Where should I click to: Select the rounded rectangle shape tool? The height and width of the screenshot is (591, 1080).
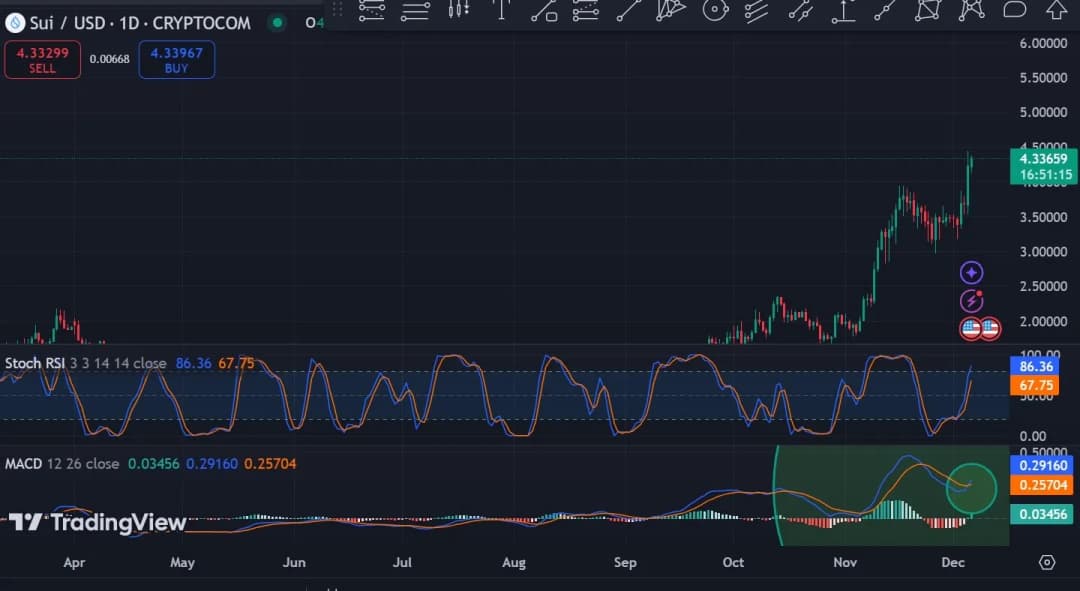coord(1014,10)
